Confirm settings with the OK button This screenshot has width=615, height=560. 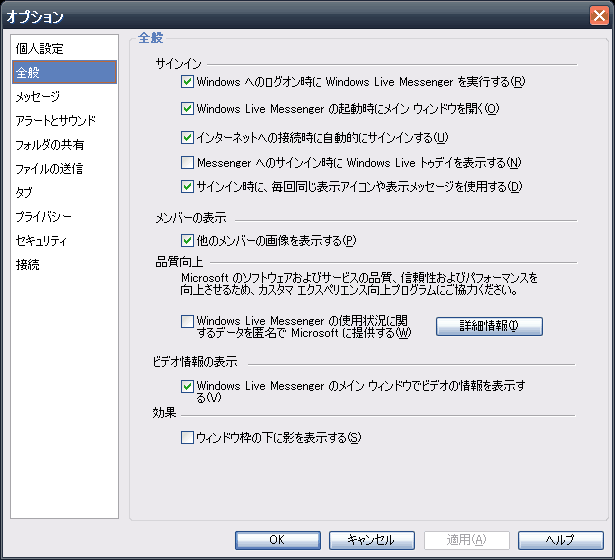pos(278,540)
